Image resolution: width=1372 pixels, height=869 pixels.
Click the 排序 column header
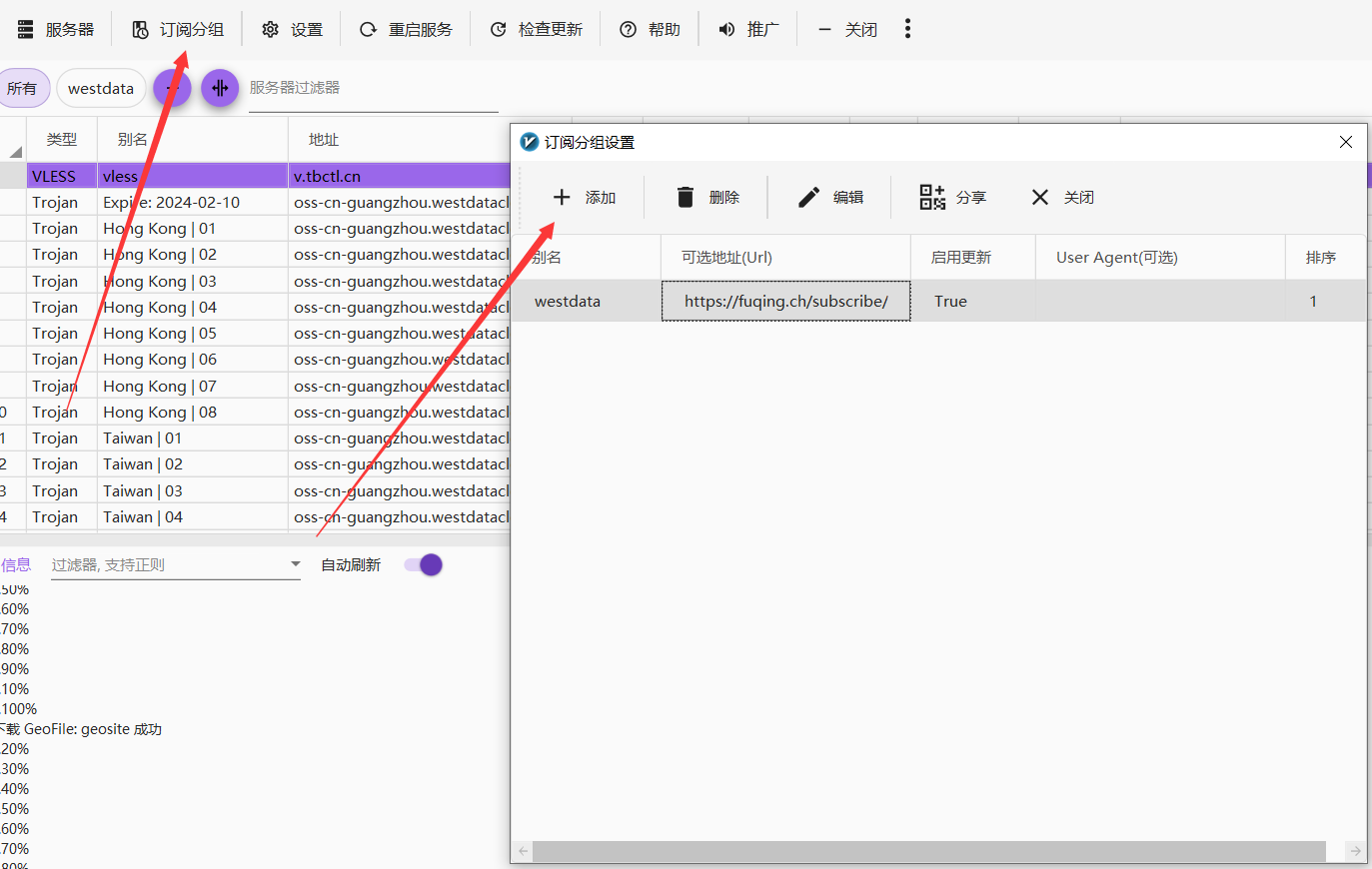[x=1325, y=258]
